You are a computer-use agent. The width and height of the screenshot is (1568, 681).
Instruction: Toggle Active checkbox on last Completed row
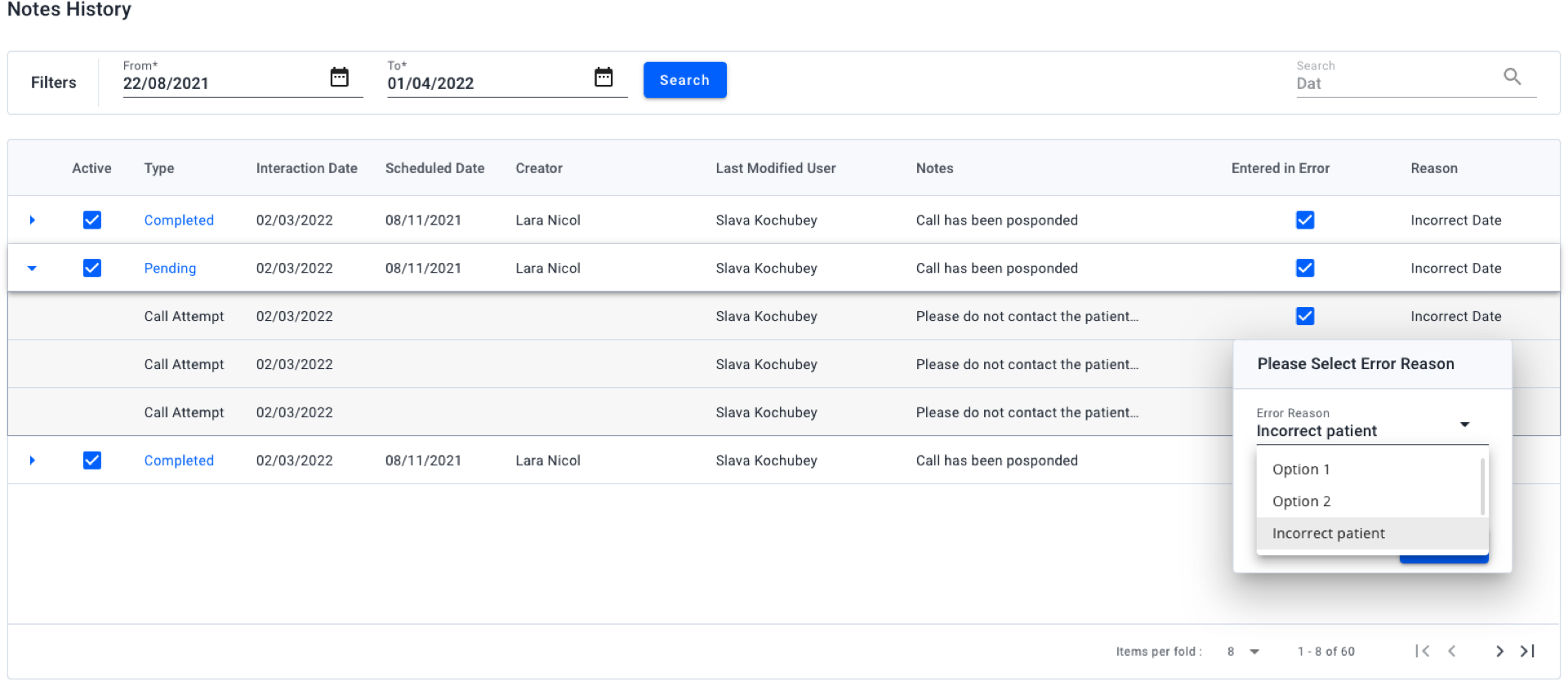click(92, 461)
